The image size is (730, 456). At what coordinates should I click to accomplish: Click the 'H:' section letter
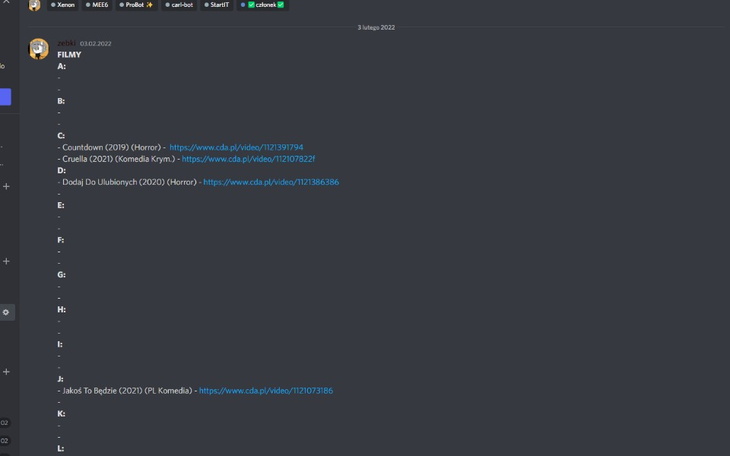coord(61,310)
